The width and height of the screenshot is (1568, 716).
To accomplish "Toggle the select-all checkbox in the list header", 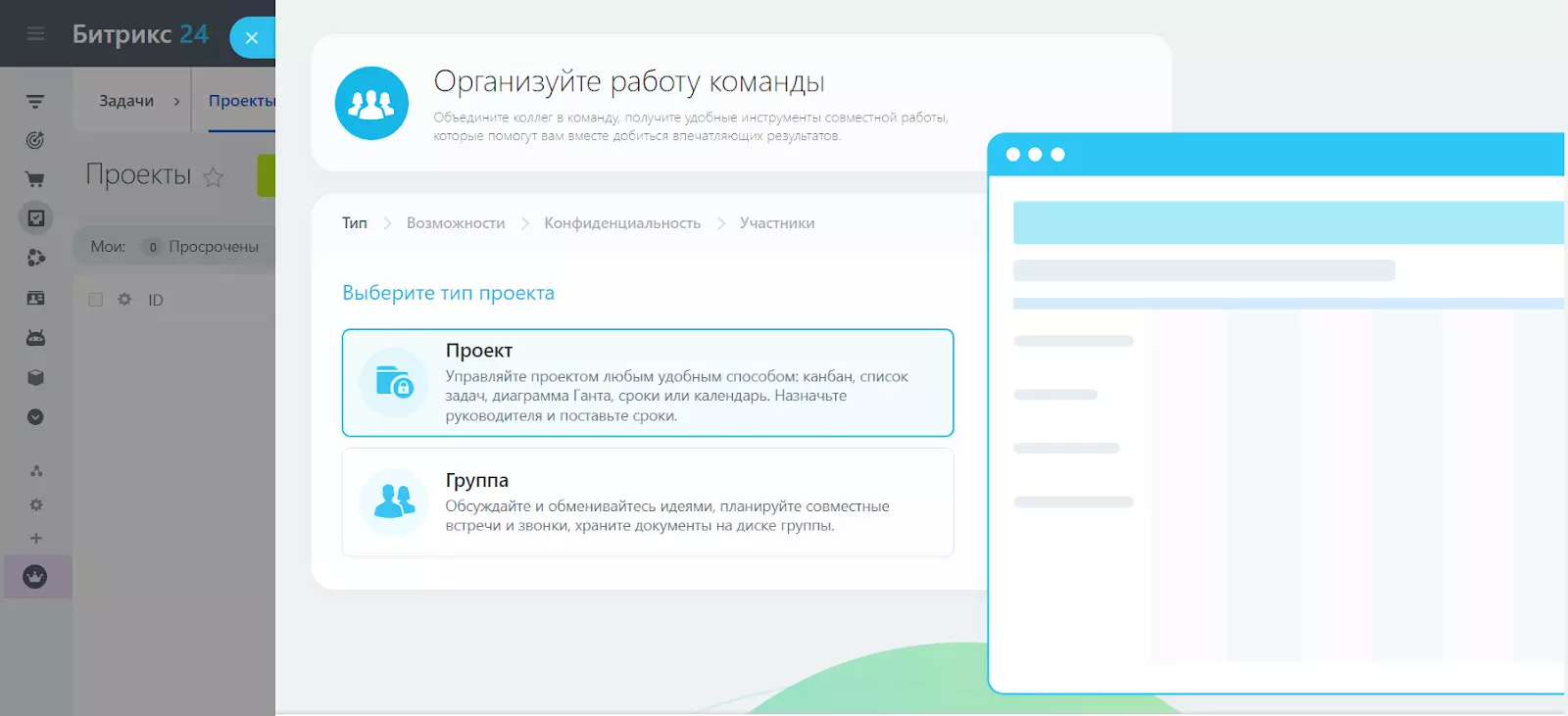I will click(x=96, y=300).
